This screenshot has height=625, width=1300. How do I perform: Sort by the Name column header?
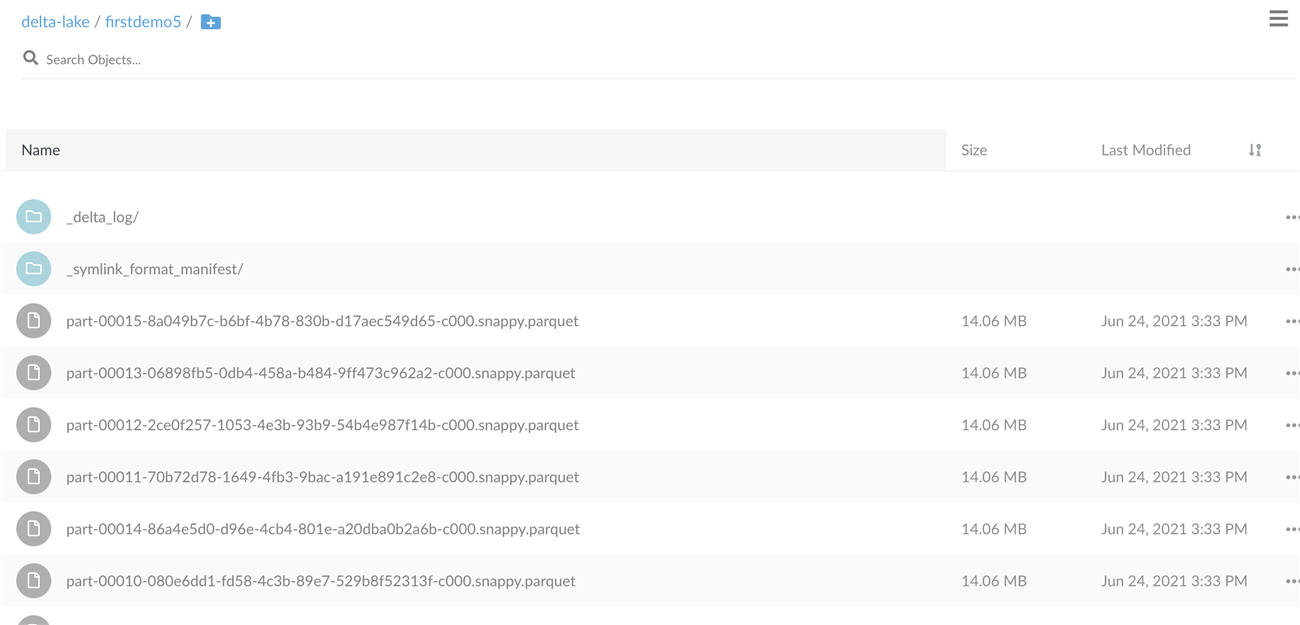pyautogui.click(x=41, y=150)
